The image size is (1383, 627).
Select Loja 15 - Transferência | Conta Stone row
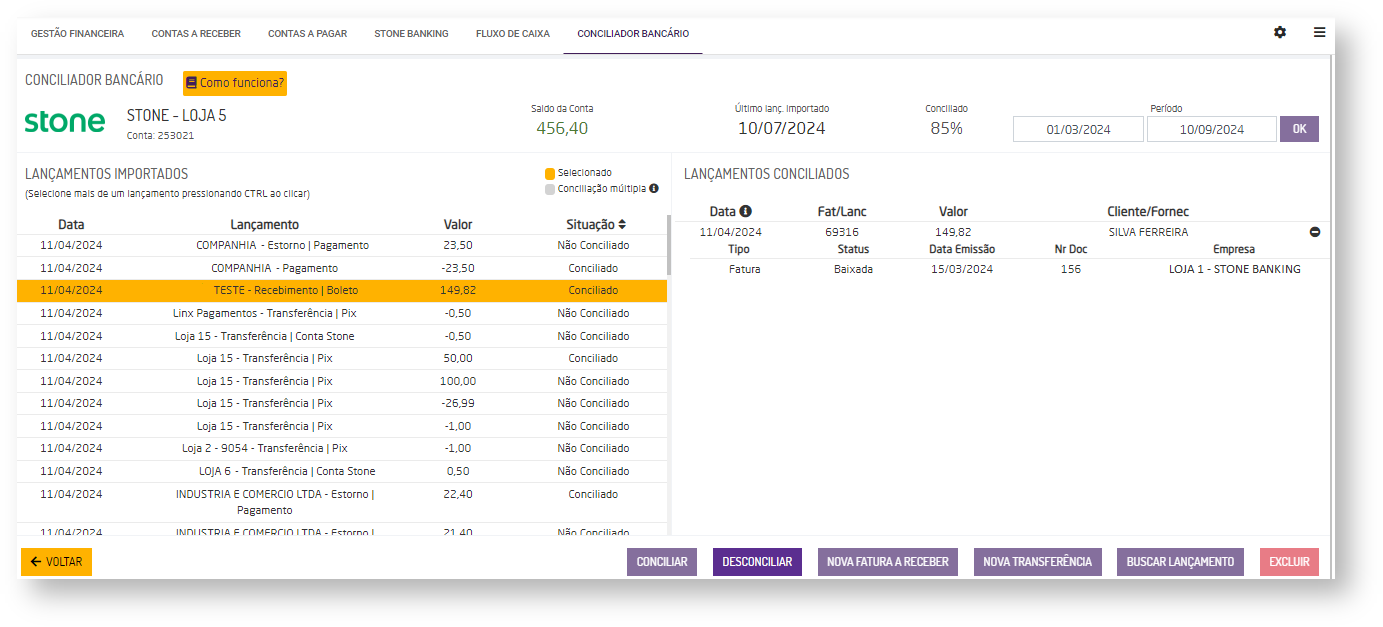[341, 336]
